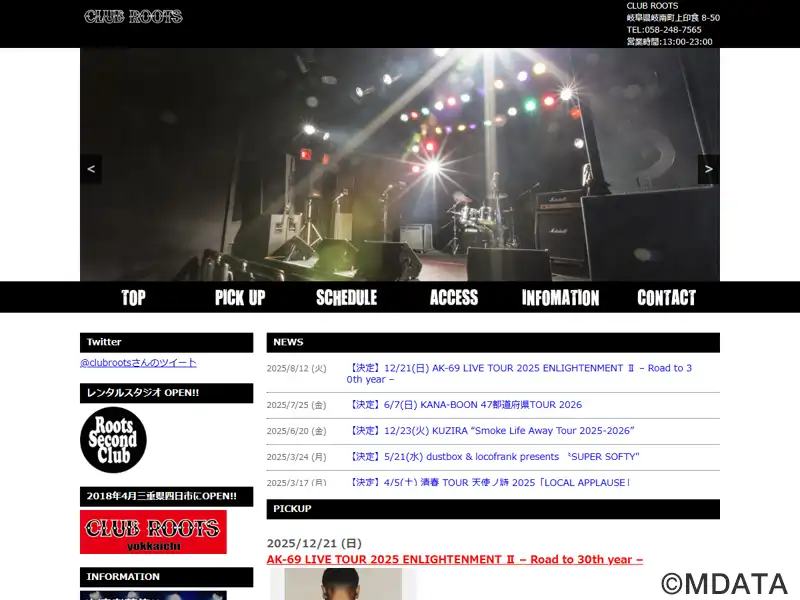Follow the @clubroots tweets link

[x=138, y=363]
